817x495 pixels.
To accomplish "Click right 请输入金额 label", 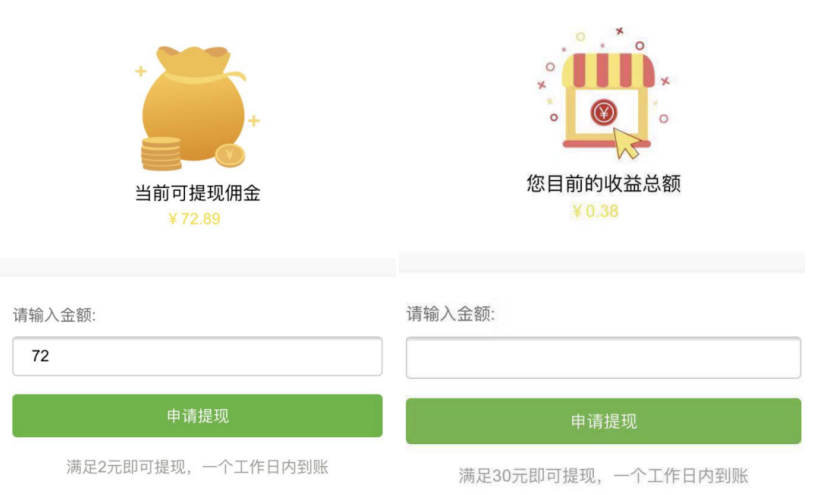I will tap(451, 314).
